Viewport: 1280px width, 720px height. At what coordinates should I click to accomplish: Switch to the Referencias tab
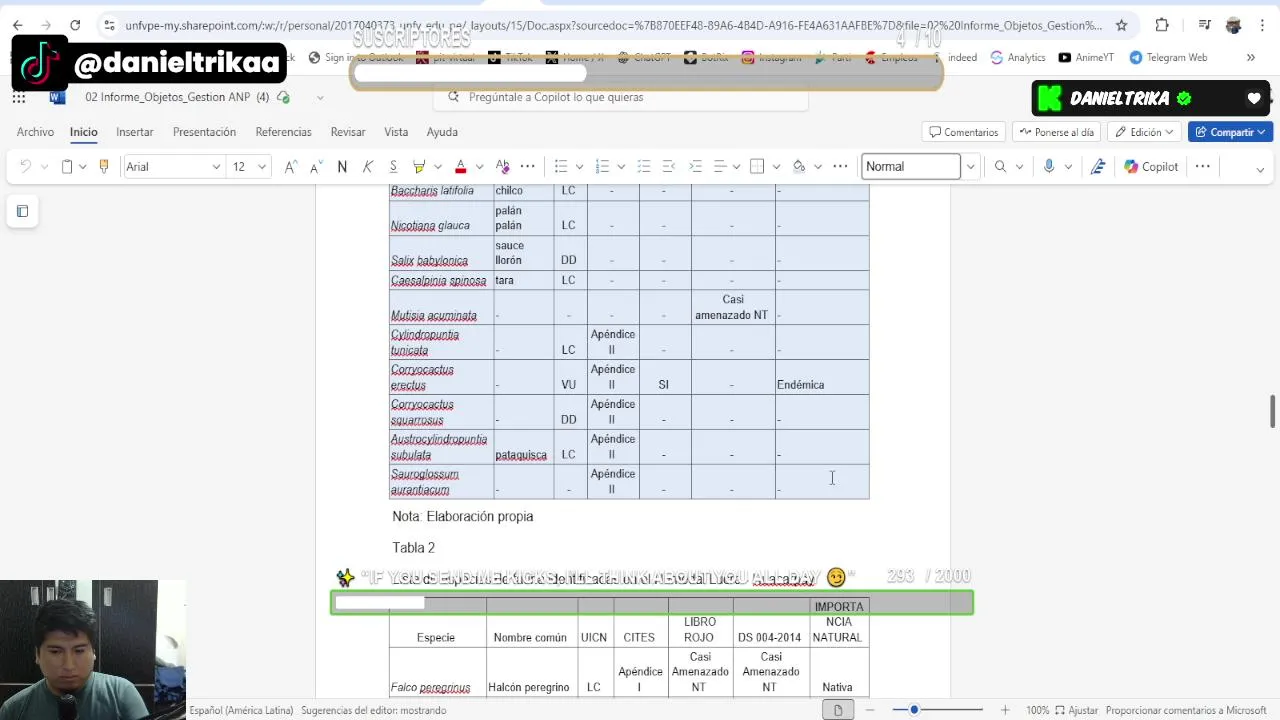[283, 132]
